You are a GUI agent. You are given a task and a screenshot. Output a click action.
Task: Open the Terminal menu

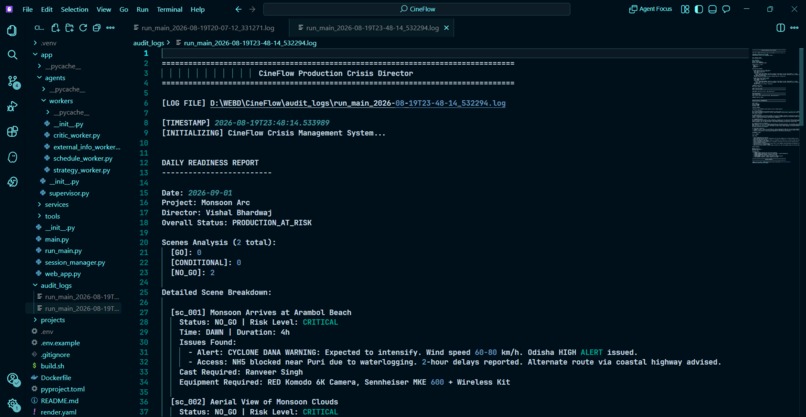click(x=169, y=9)
